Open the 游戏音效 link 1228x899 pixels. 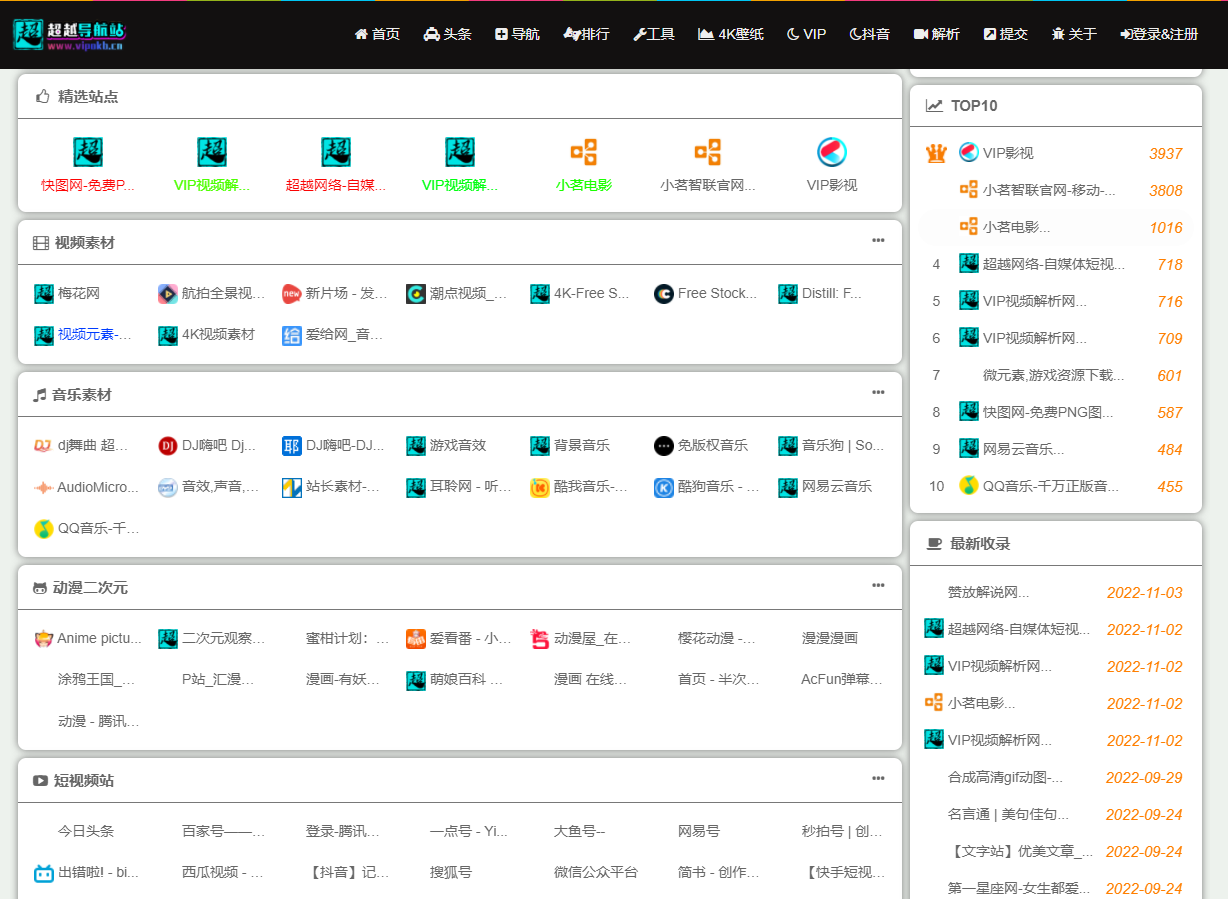coord(458,446)
